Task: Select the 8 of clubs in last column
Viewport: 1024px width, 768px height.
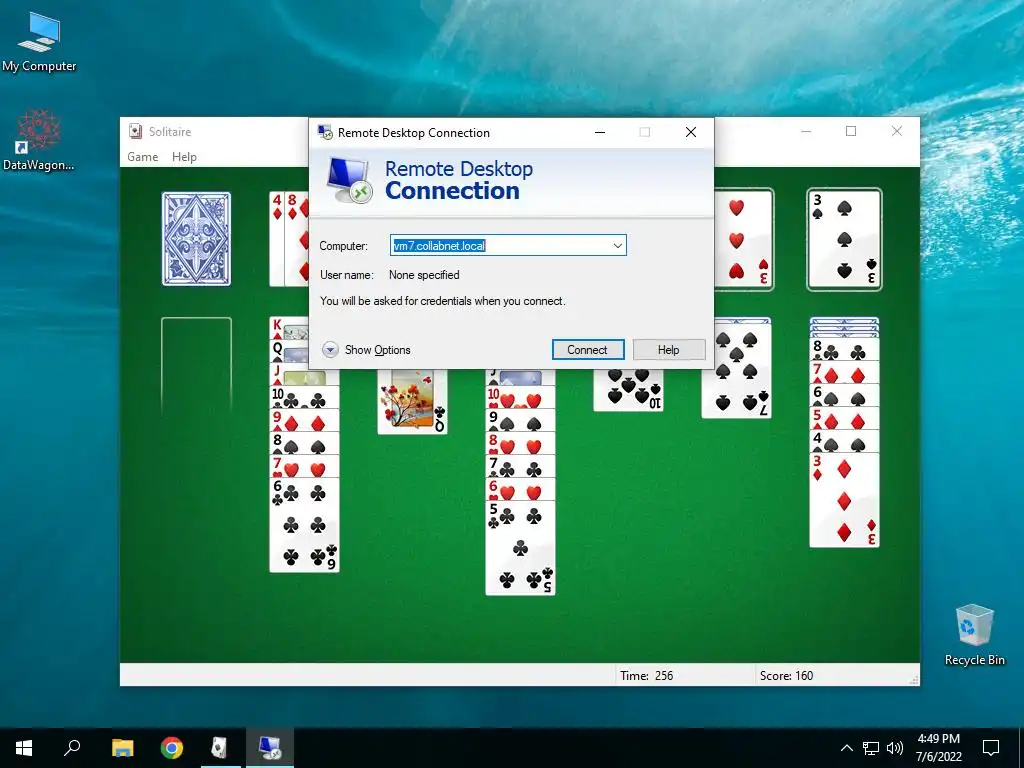Action: [x=844, y=351]
